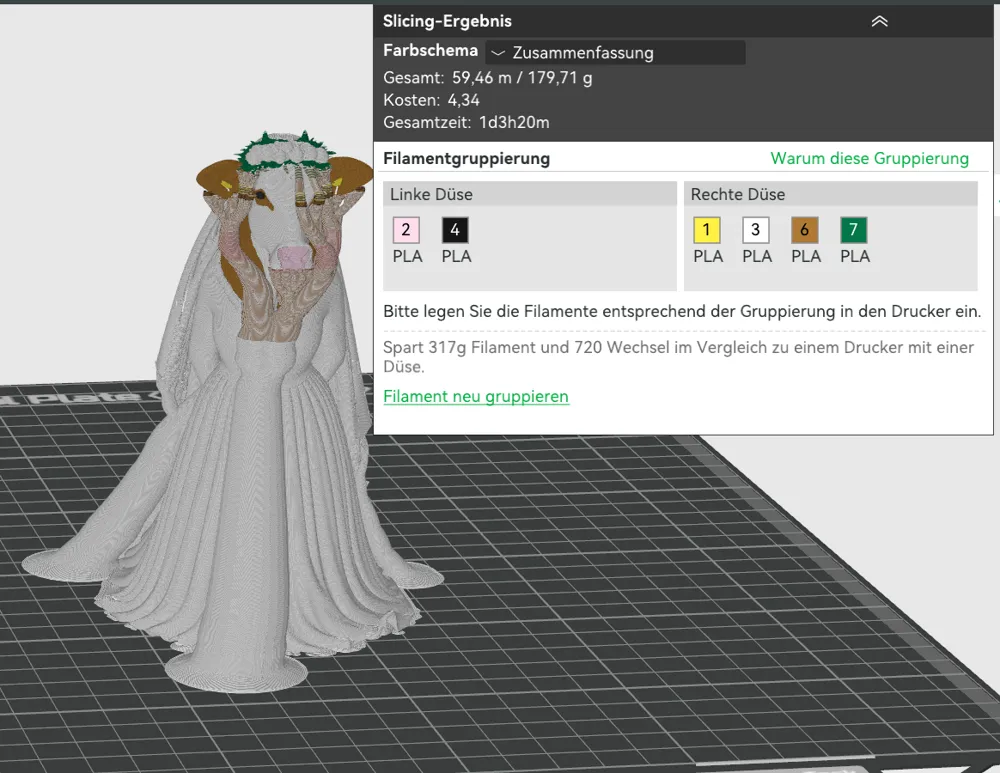Open the 'Warum diese Gruppierung' link
1000x773 pixels.
click(x=869, y=158)
